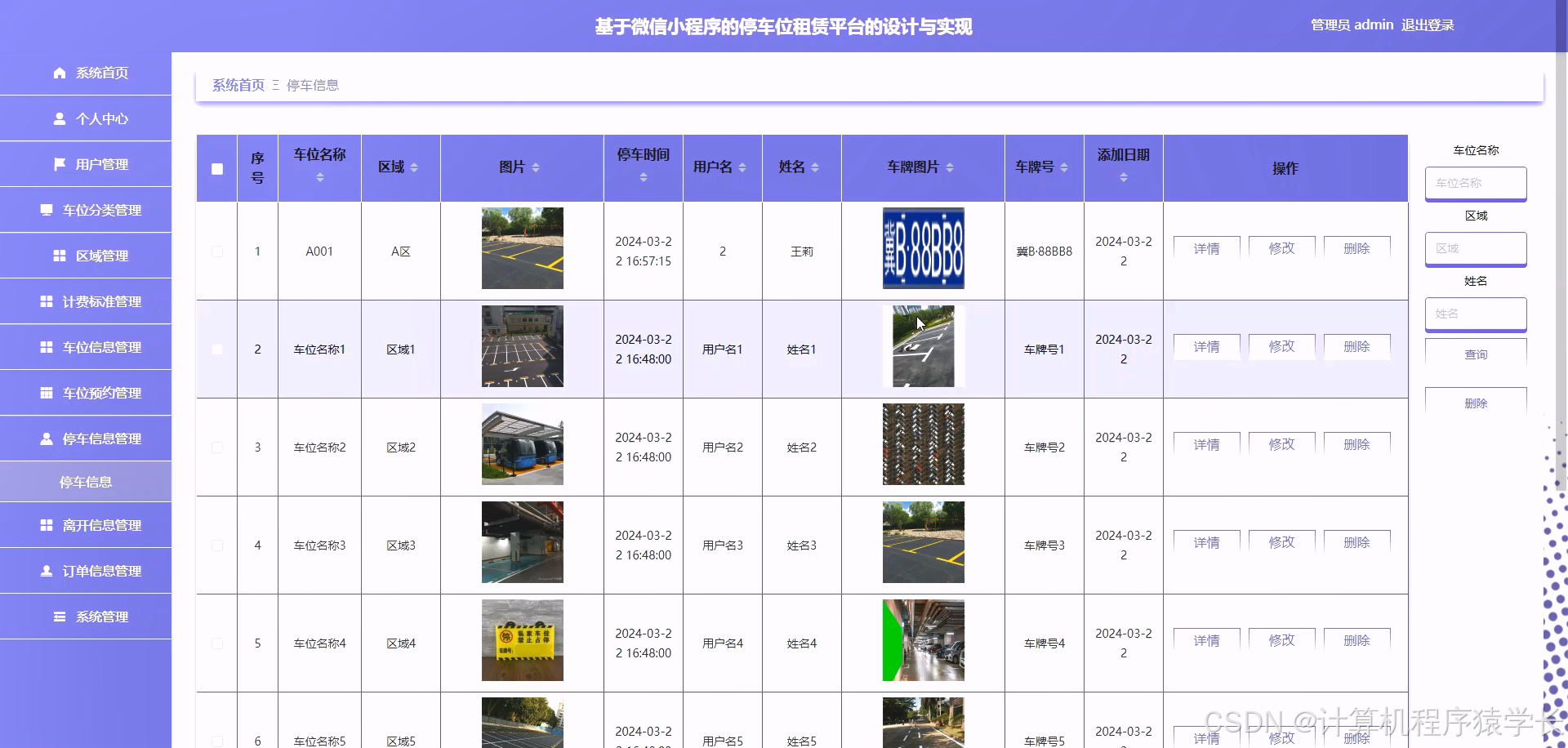Toggle the select-all checkbox in table header
The width and height of the screenshot is (1568, 748).
click(x=217, y=169)
